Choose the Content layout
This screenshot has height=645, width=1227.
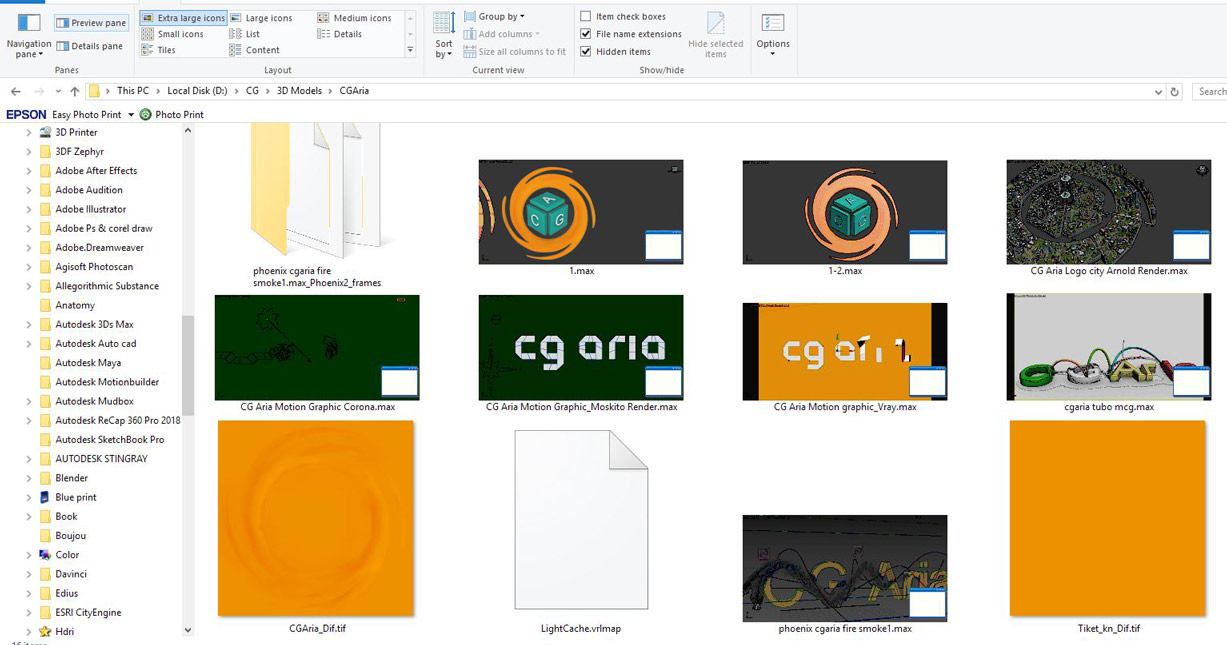[255, 50]
